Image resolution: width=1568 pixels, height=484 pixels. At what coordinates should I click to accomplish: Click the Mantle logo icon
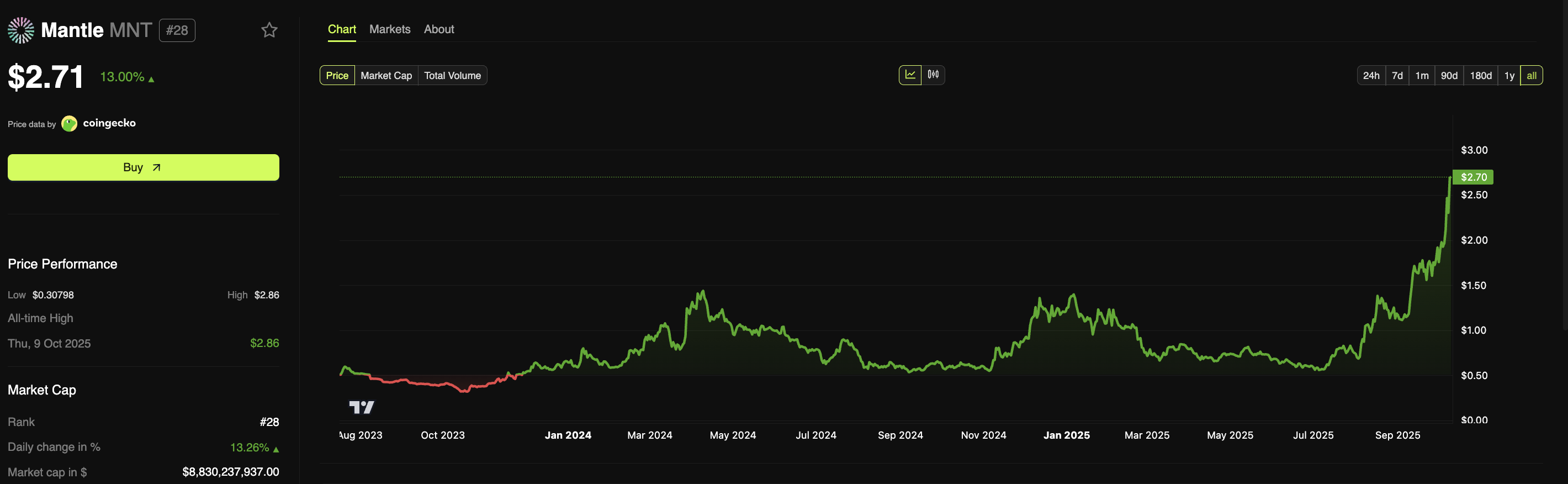(x=20, y=30)
